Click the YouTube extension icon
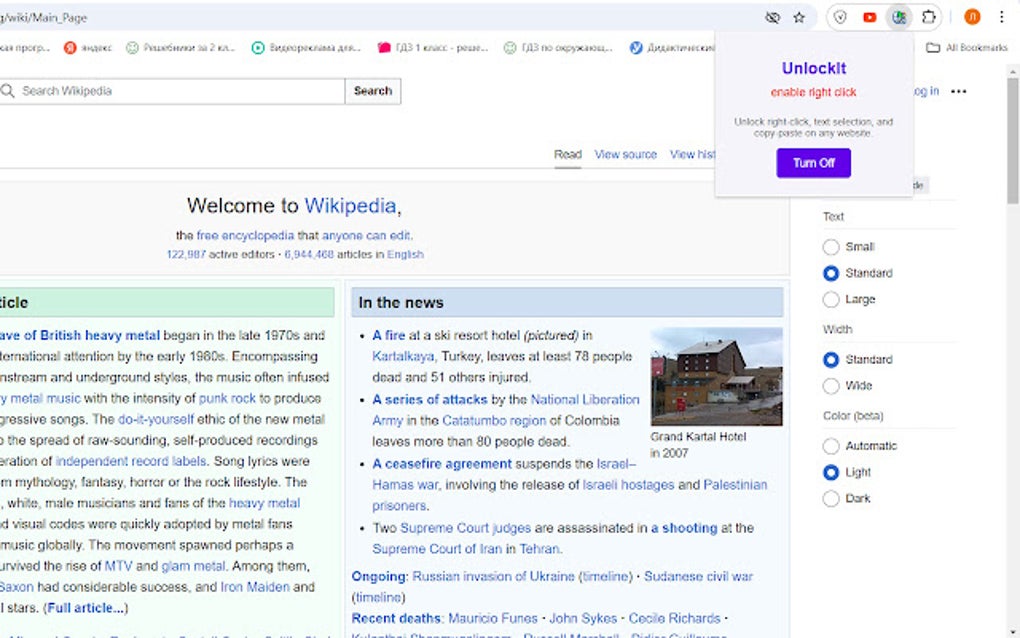This screenshot has height=638, width=1020. point(869,17)
